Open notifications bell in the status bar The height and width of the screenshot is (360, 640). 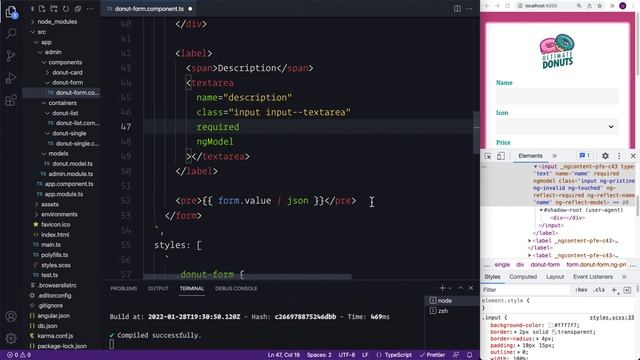[x=470, y=355]
